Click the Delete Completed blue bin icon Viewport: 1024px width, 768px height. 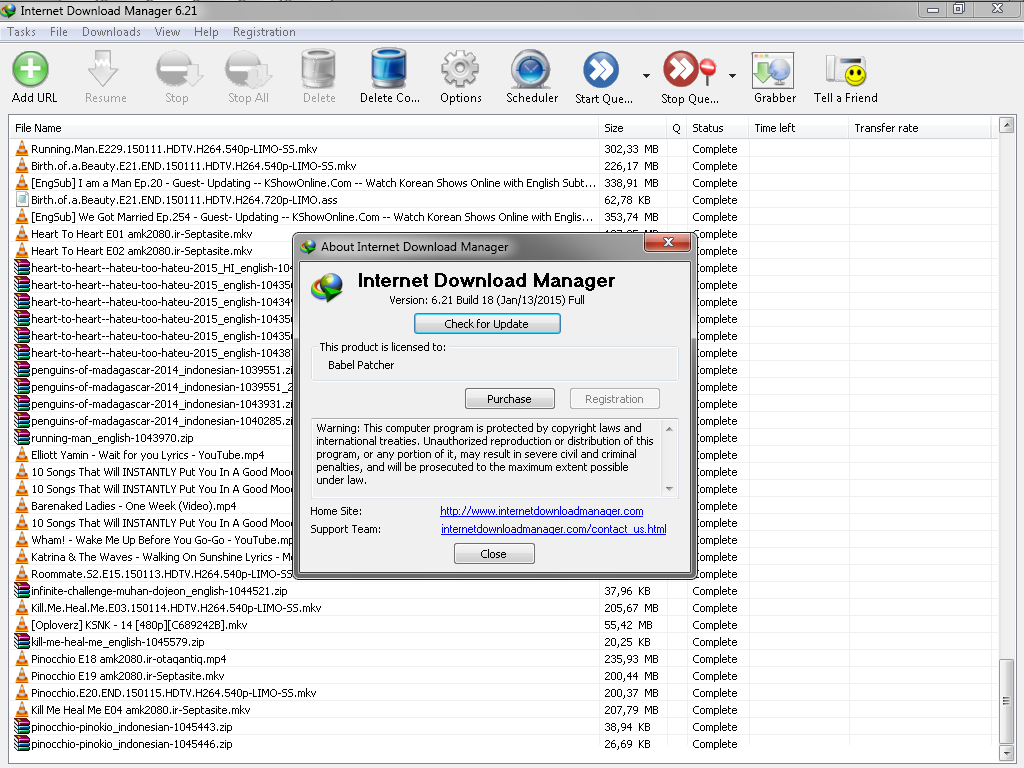tap(389, 68)
